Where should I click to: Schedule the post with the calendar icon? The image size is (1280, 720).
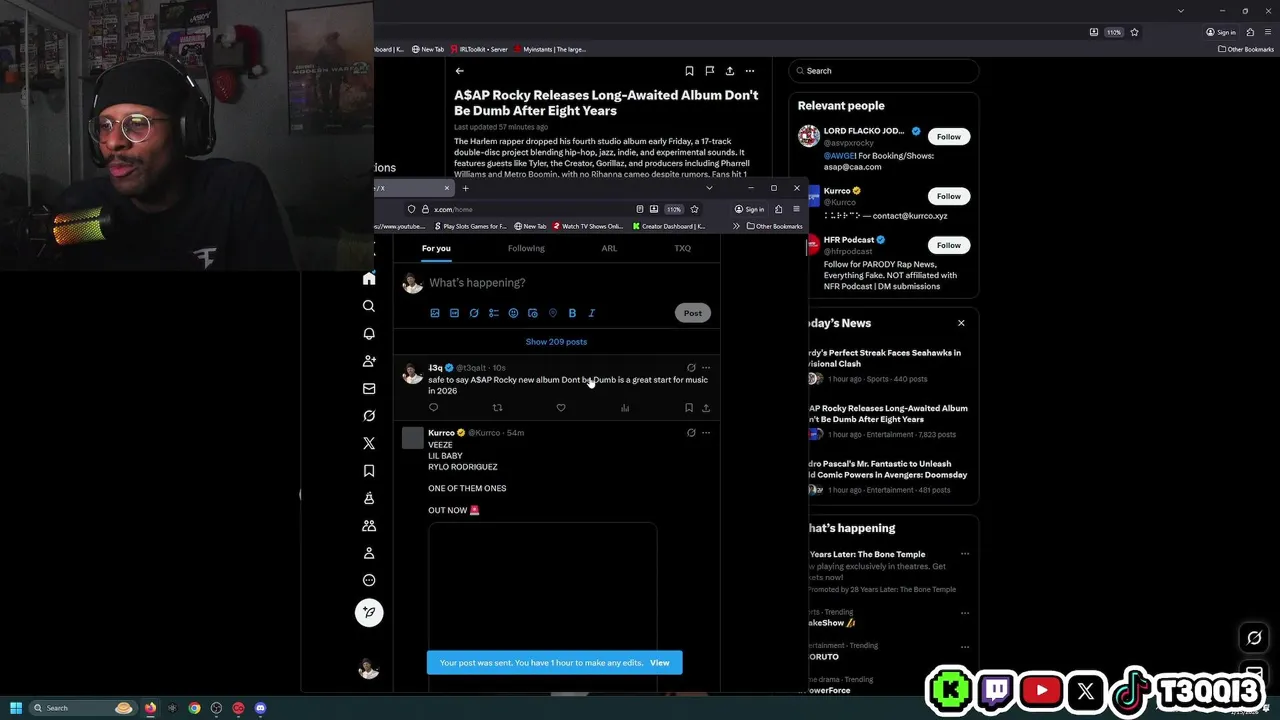click(x=533, y=313)
